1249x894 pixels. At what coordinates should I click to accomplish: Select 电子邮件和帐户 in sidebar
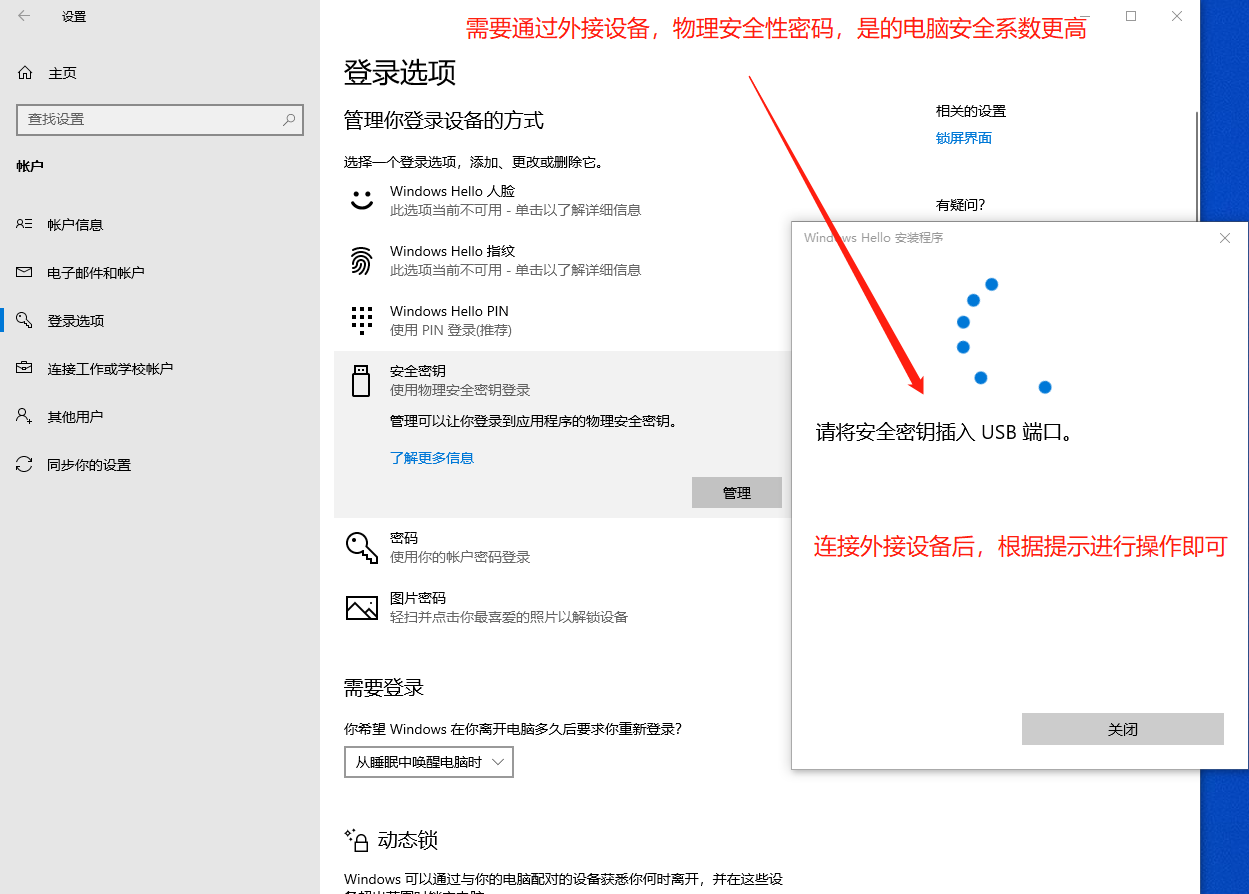95,272
